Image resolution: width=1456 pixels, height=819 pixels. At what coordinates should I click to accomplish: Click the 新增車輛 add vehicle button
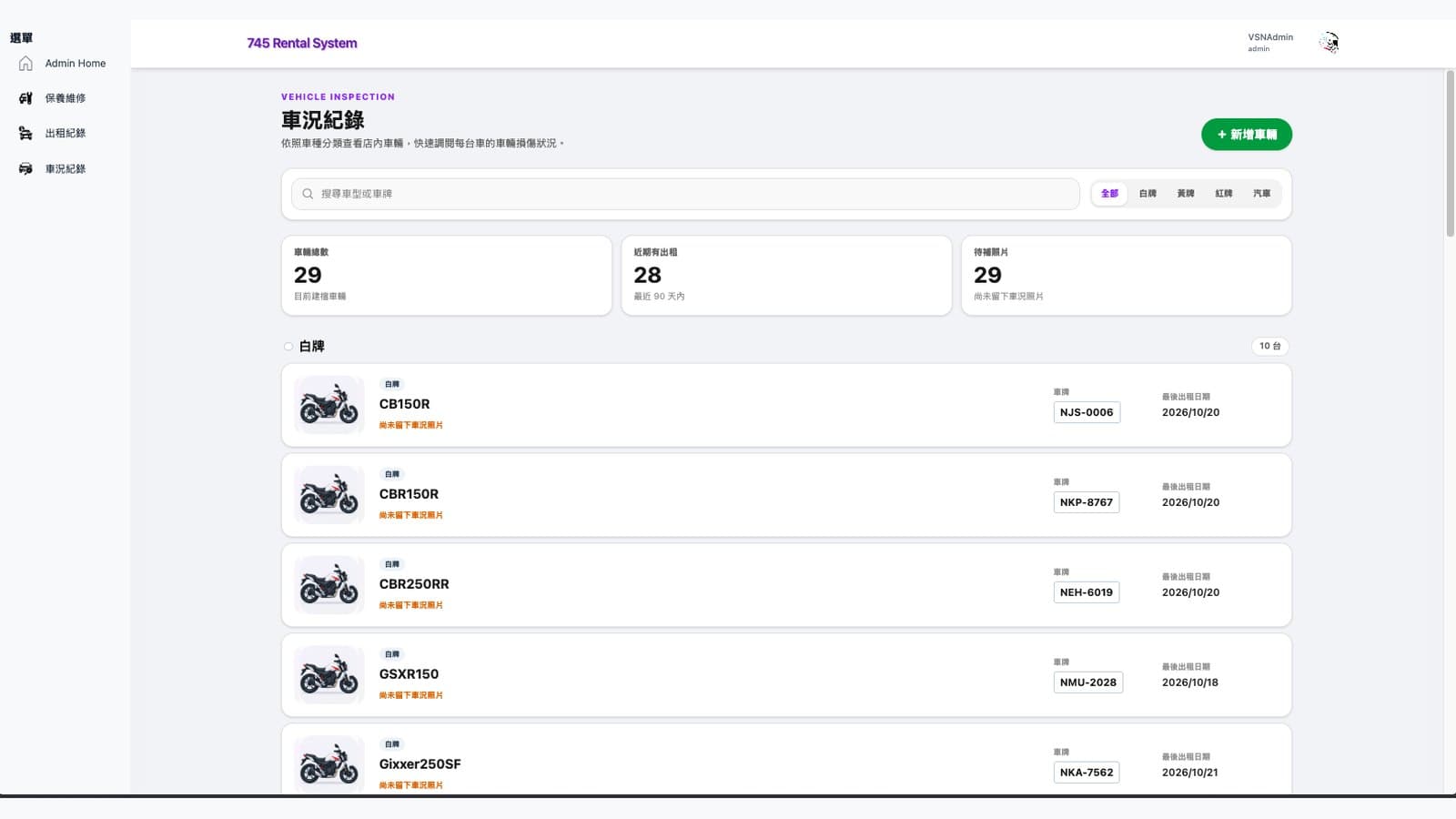pyautogui.click(x=1247, y=135)
